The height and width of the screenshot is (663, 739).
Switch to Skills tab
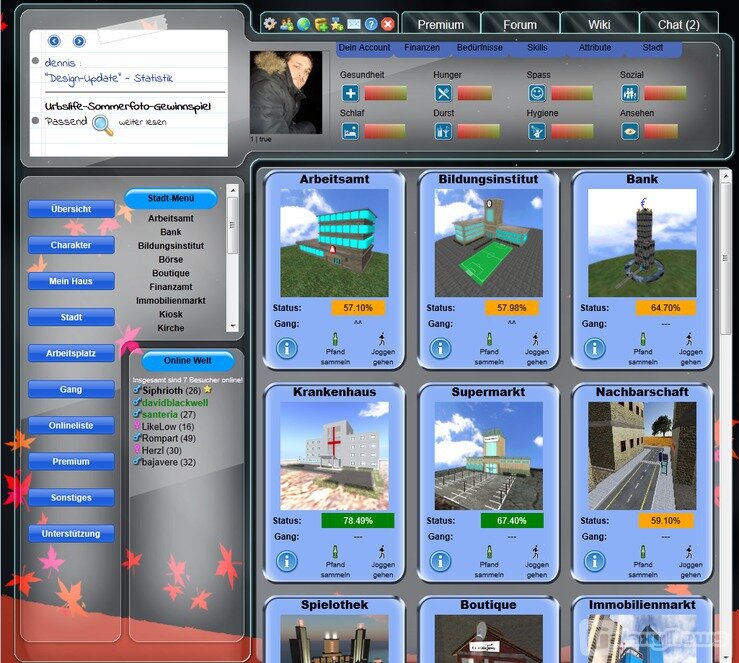pyautogui.click(x=537, y=48)
